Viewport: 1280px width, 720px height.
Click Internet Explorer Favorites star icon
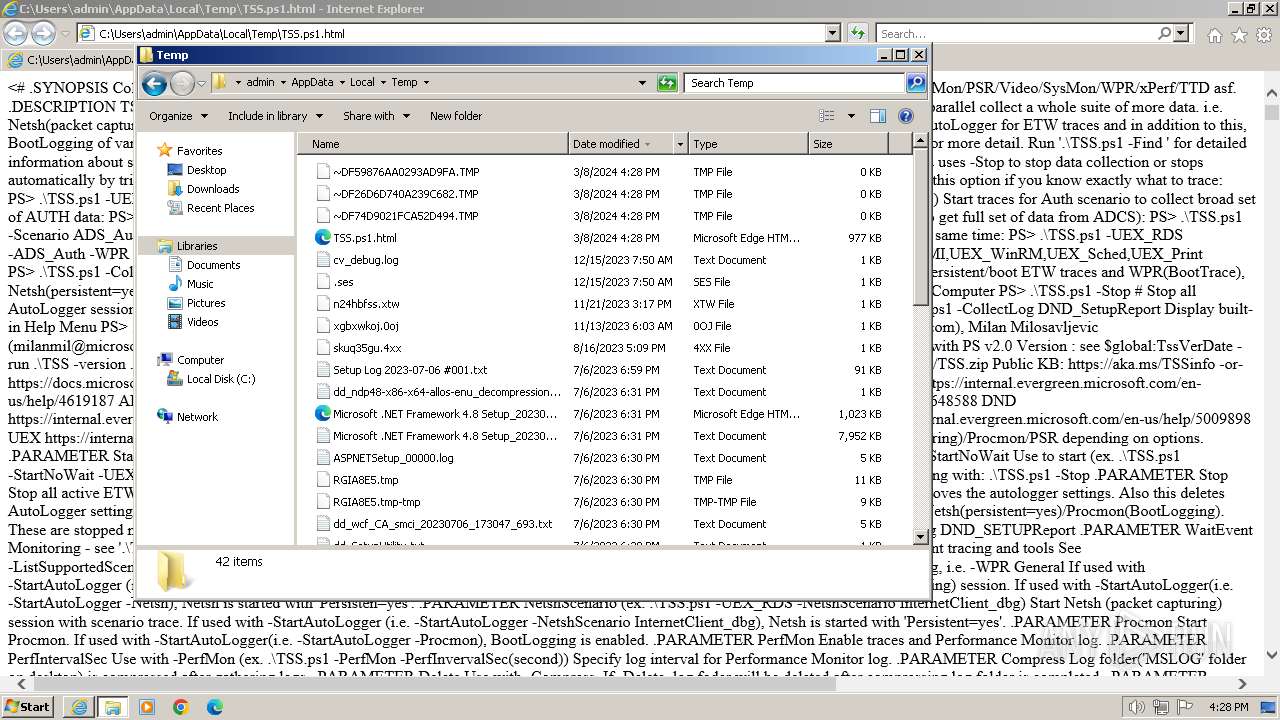click(1239, 35)
